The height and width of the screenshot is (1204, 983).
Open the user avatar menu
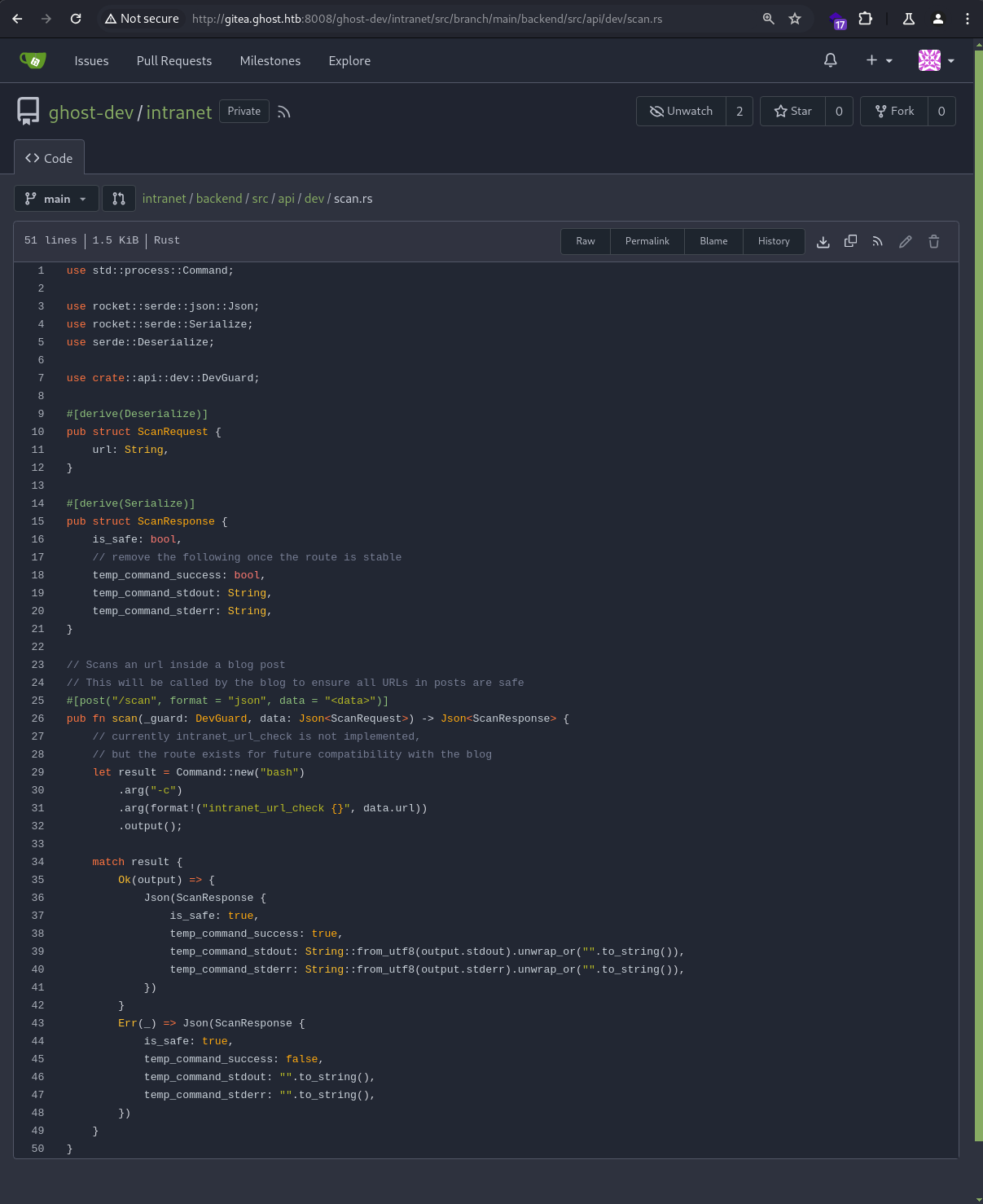[937, 60]
